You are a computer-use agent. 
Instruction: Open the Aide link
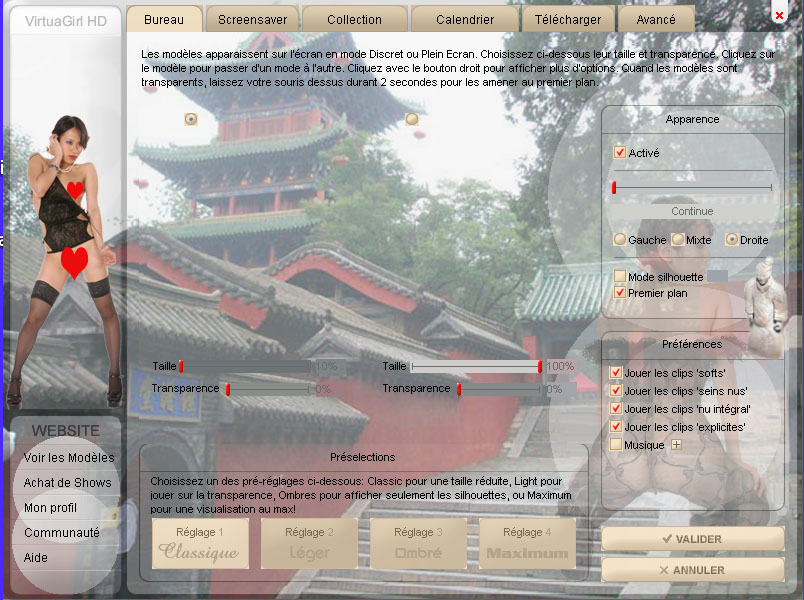coord(35,557)
